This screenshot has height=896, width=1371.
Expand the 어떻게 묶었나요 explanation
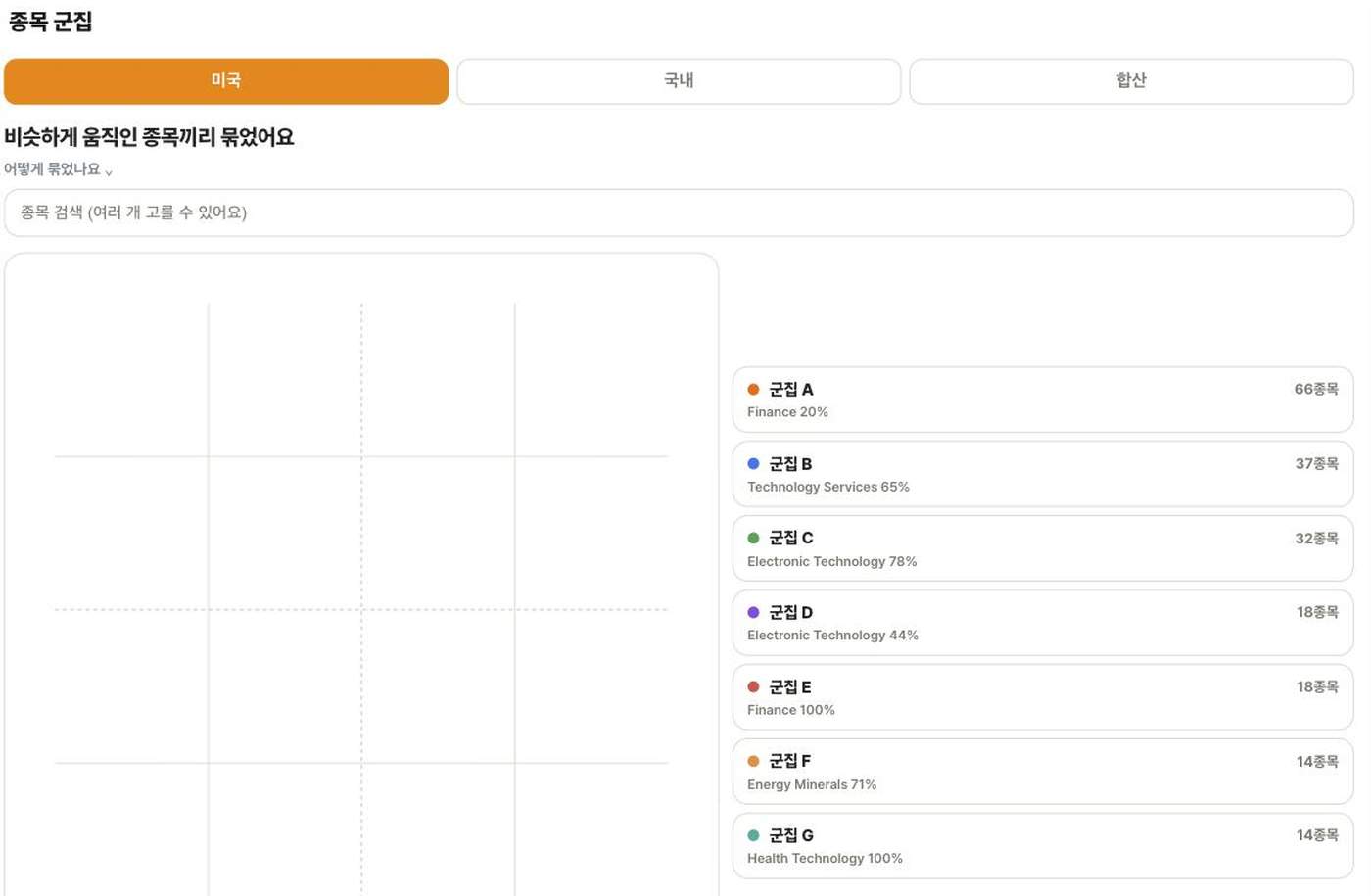click(x=59, y=169)
